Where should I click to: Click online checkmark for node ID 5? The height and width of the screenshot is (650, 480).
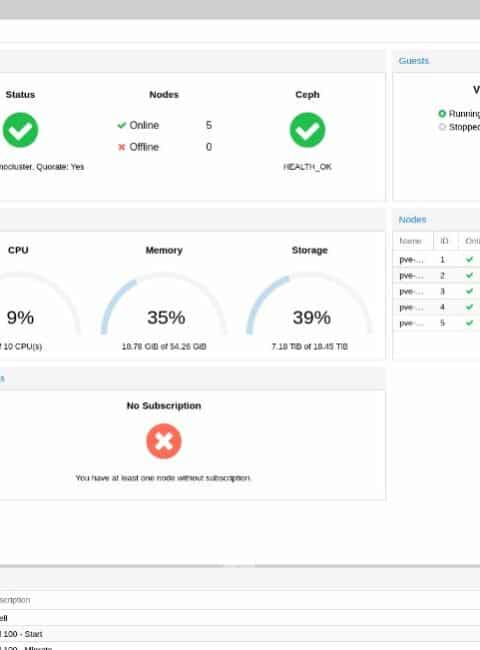[469, 323]
